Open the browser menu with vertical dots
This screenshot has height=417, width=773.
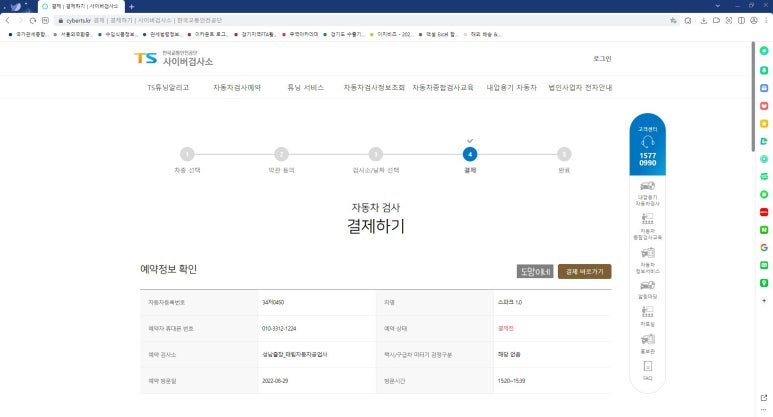[x=766, y=20]
